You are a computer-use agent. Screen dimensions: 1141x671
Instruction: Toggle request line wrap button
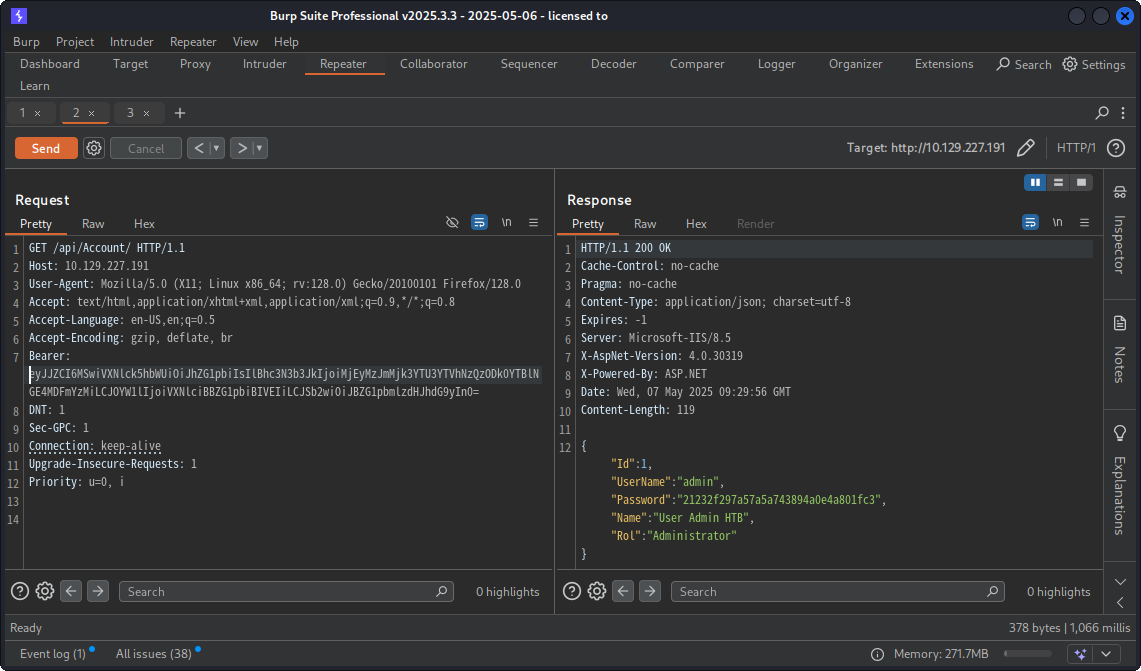[x=479, y=223]
